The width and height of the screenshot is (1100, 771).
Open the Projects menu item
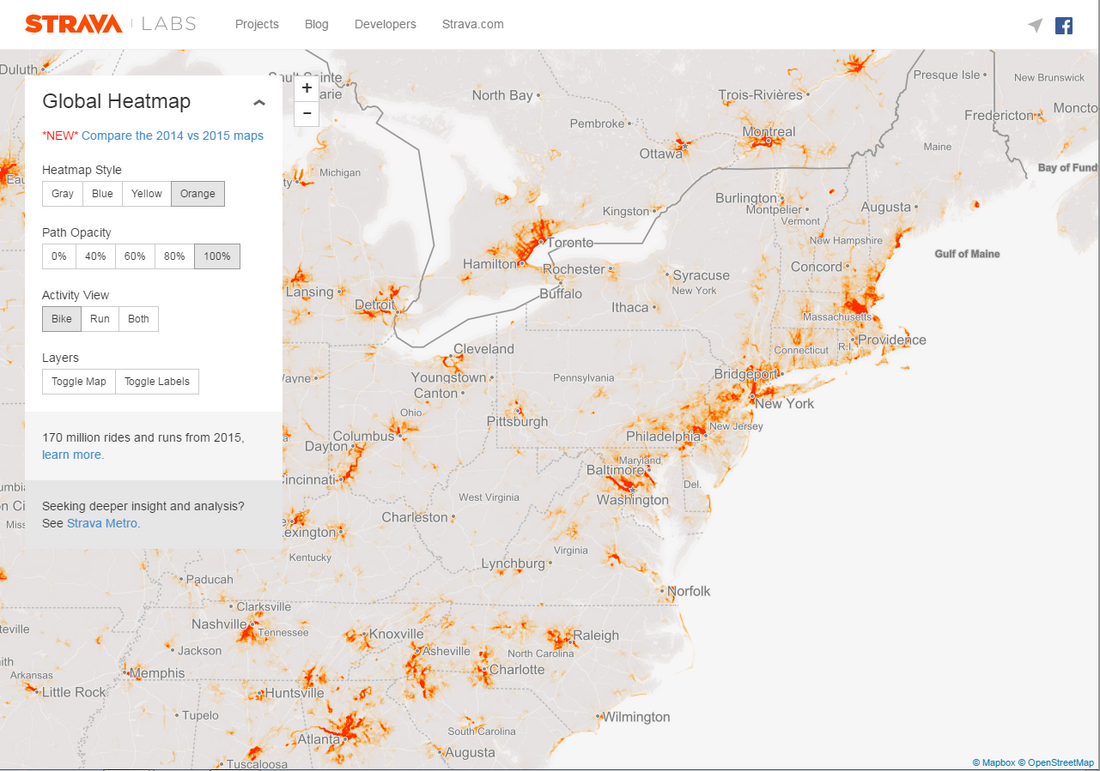(x=257, y=24)
